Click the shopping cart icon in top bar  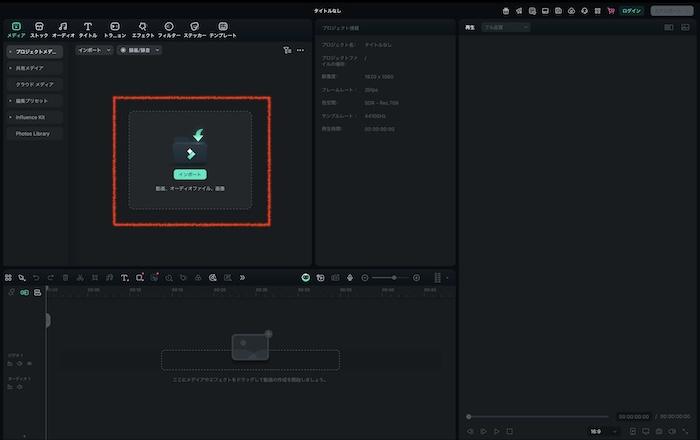(x=610, y=10)
